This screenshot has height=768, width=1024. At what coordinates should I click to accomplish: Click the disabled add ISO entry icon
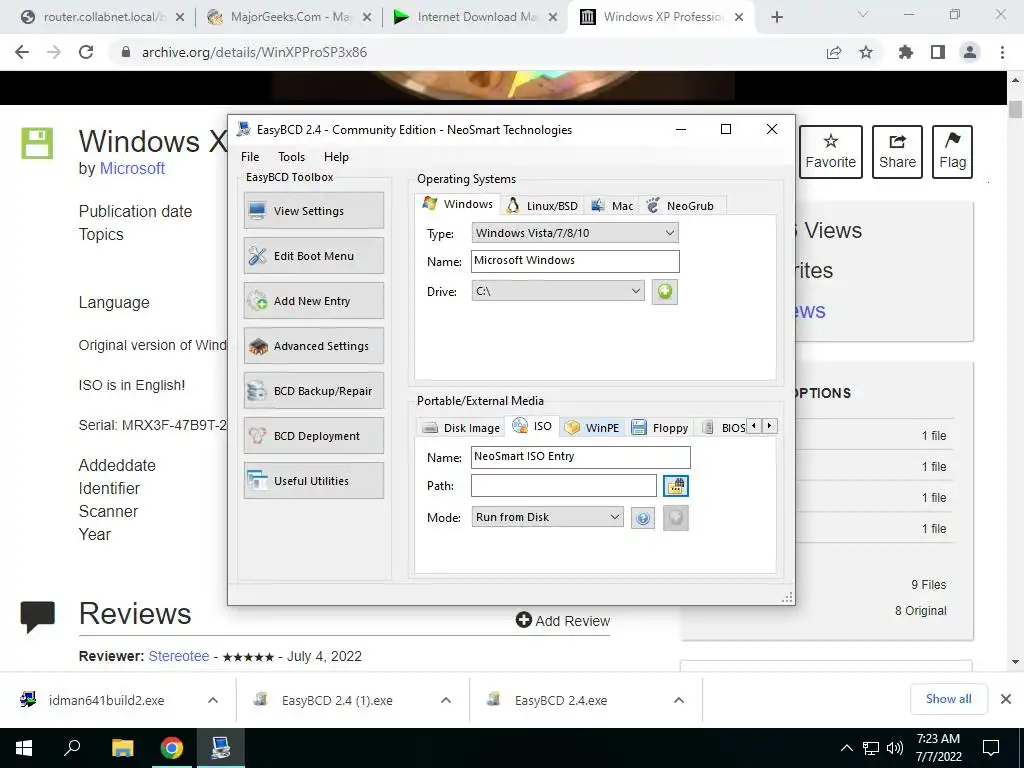676,518
